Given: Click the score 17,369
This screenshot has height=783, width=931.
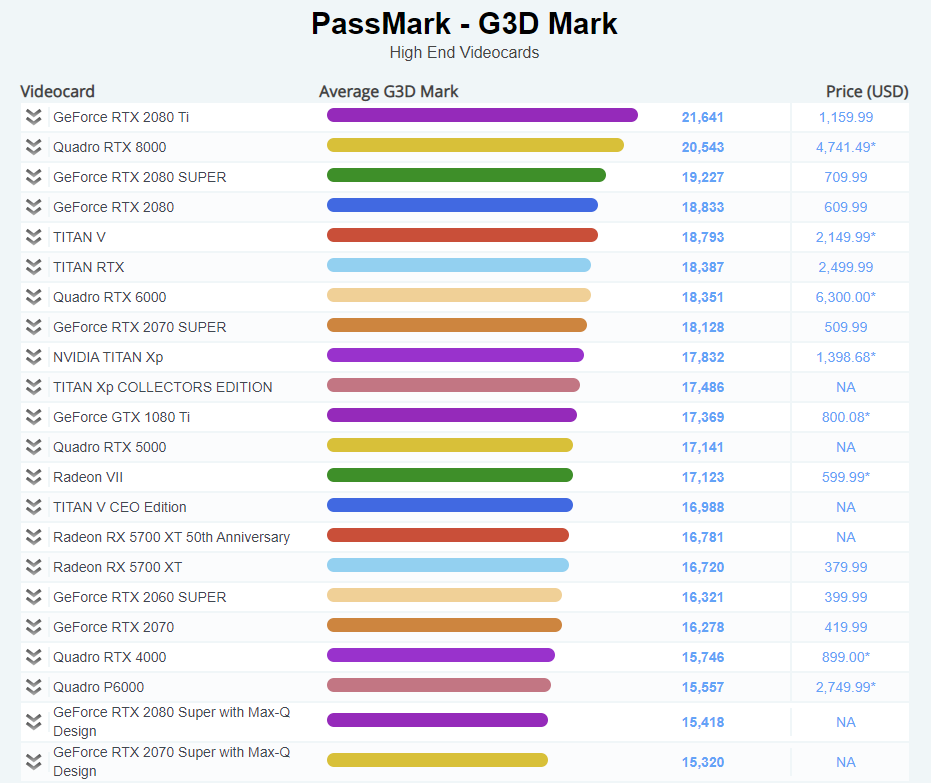Looking at the screenshot, I should (x=702, y=417).
